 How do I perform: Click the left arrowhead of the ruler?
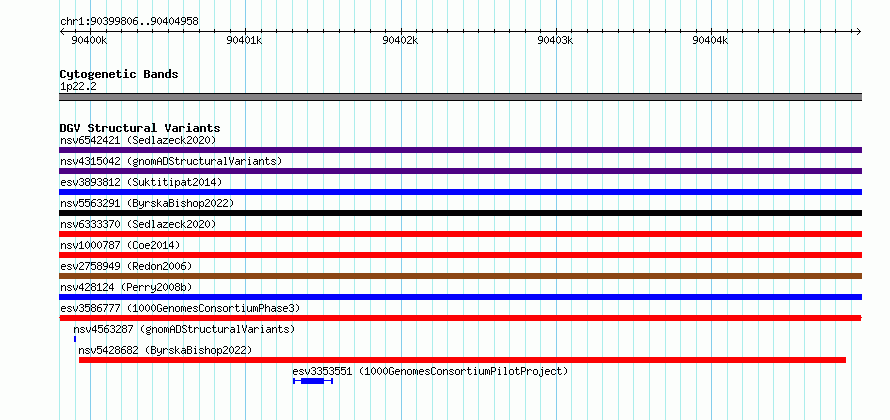click(62, 31)
